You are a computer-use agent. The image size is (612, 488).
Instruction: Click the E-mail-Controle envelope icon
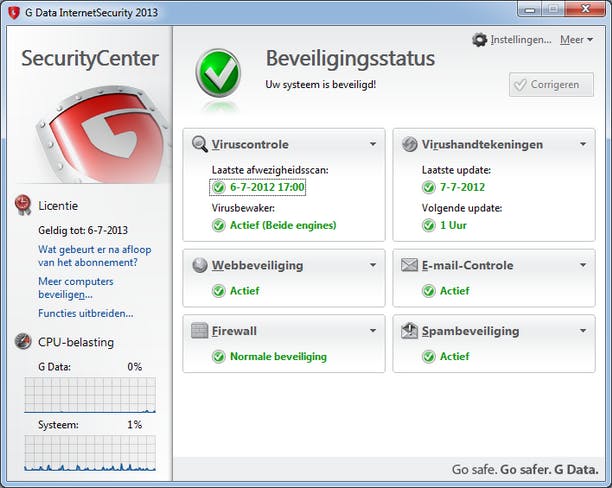[409, 265]
